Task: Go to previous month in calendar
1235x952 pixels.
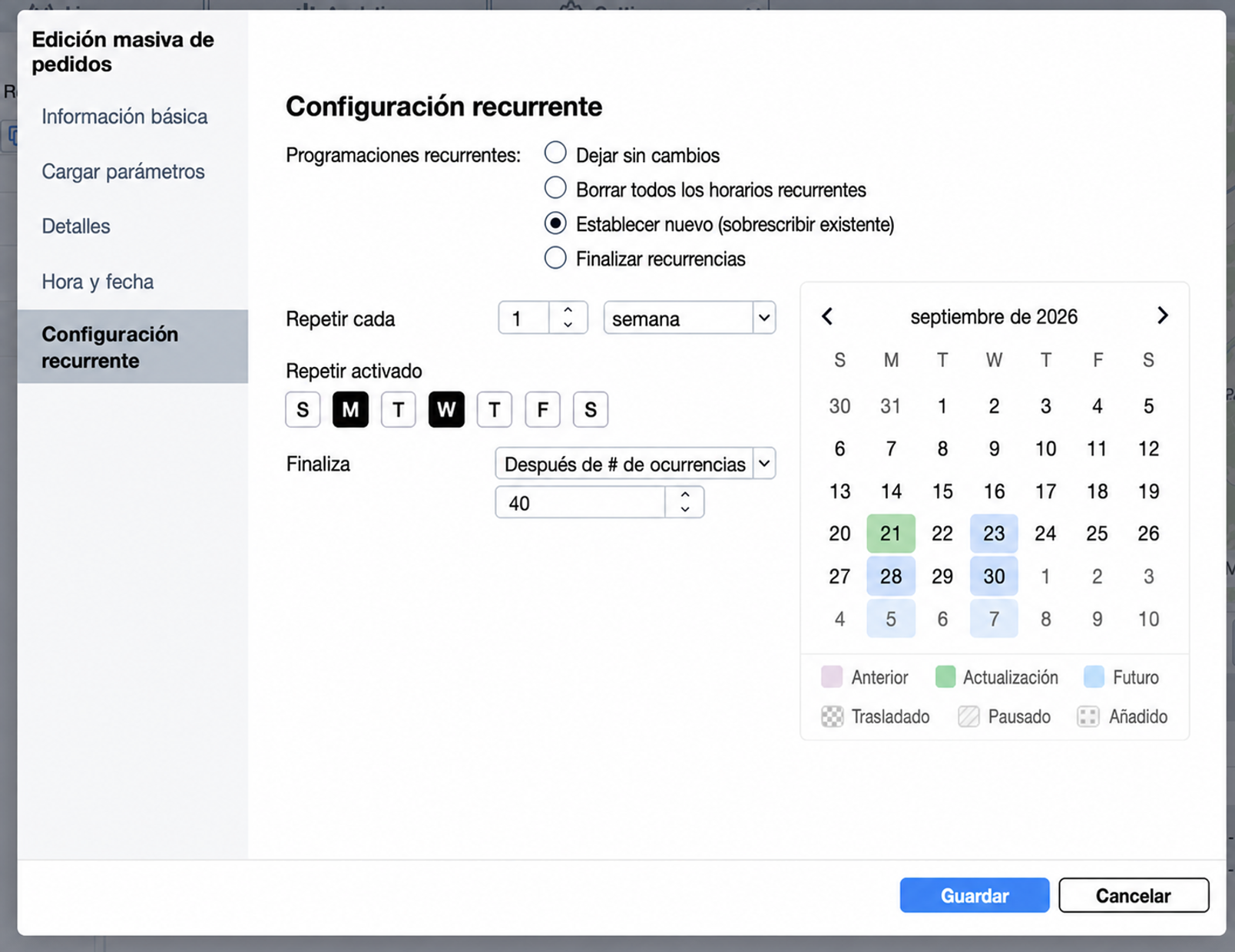Action: (827, 316)
